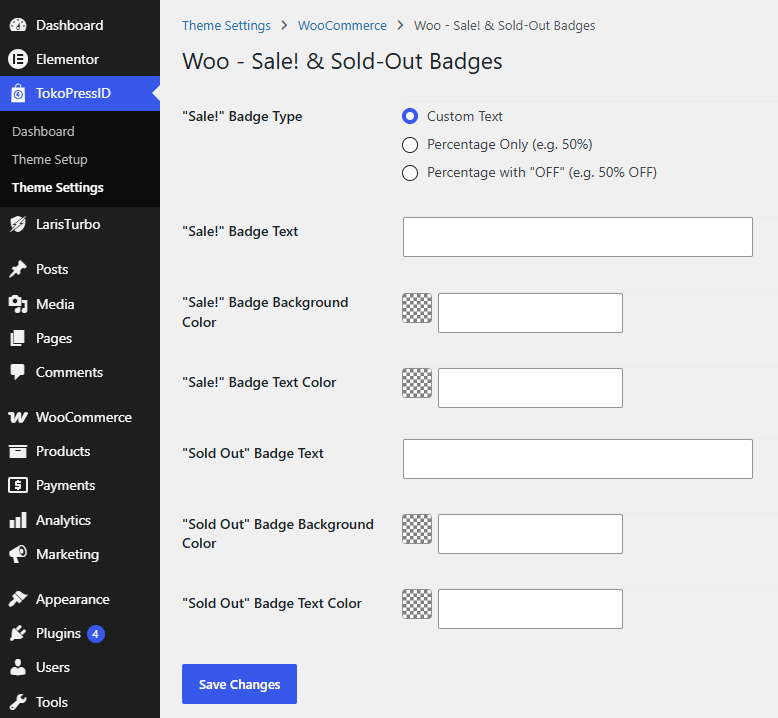Click the Payments dollar icon
The width and height of the screenshot is (778, 718).
coord(18,485)
